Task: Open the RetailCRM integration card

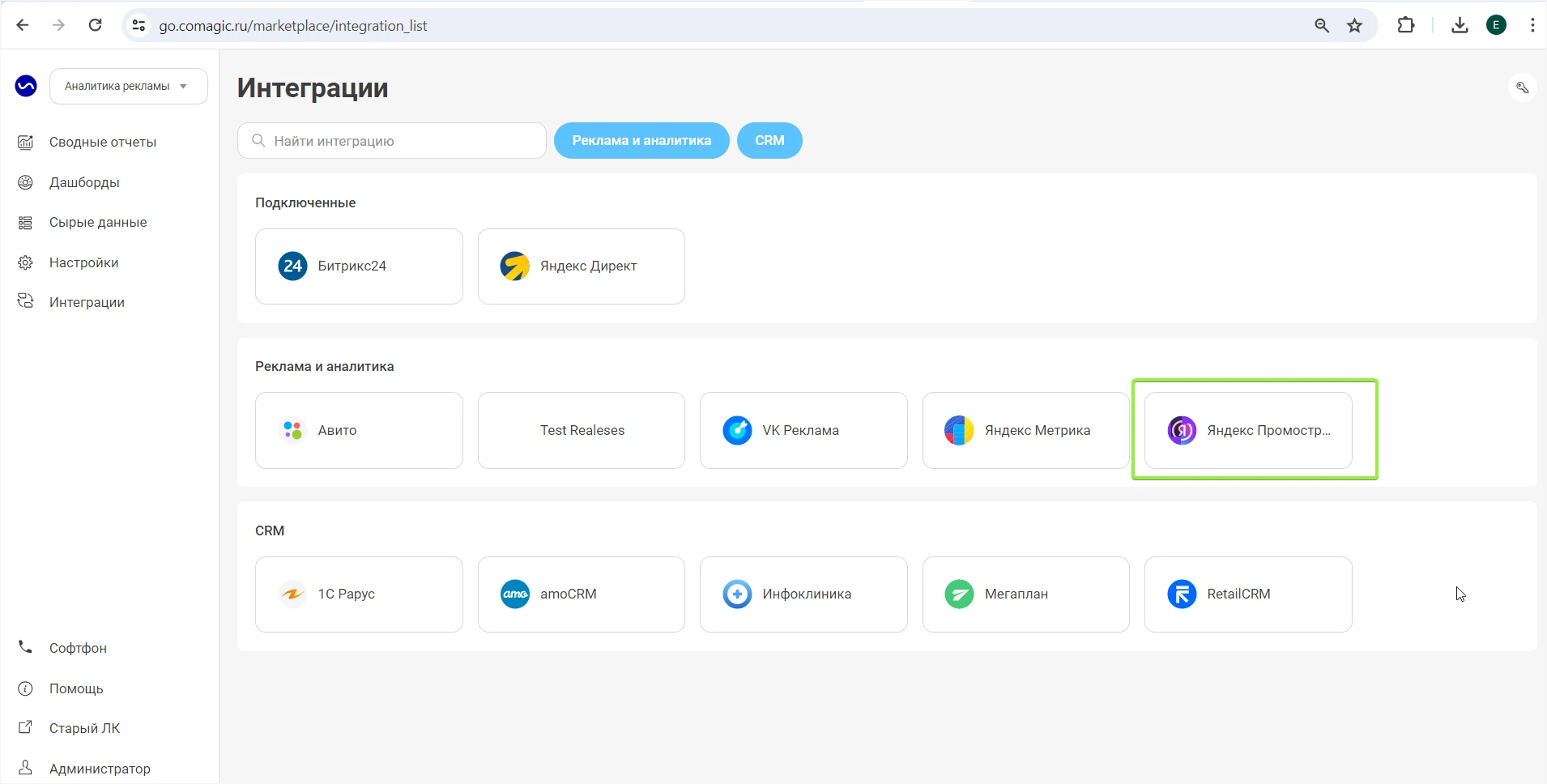Action: (x=1248, y=594)
